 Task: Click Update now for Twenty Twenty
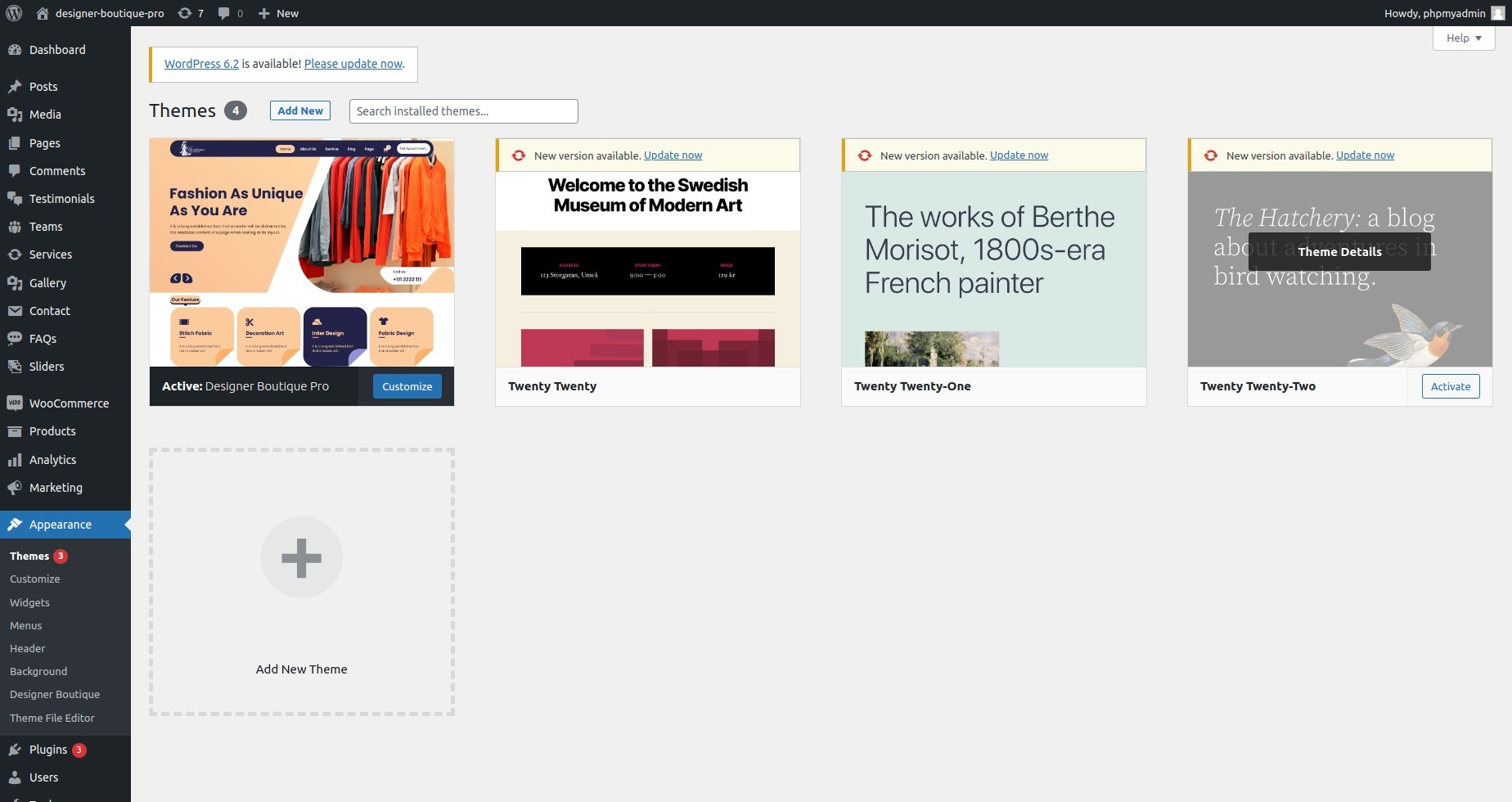click(x=673, y=155)
